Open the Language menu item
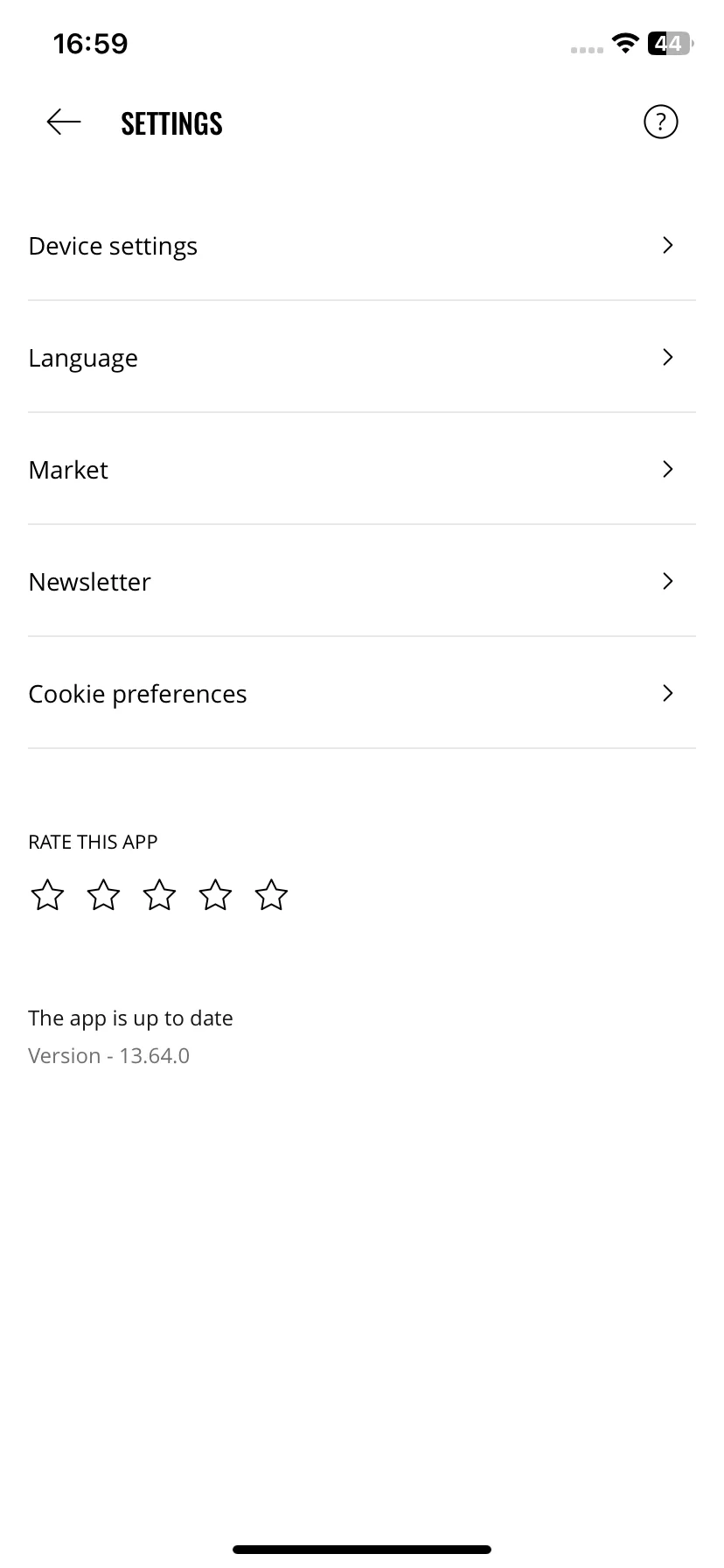 (x=362, y=357)
